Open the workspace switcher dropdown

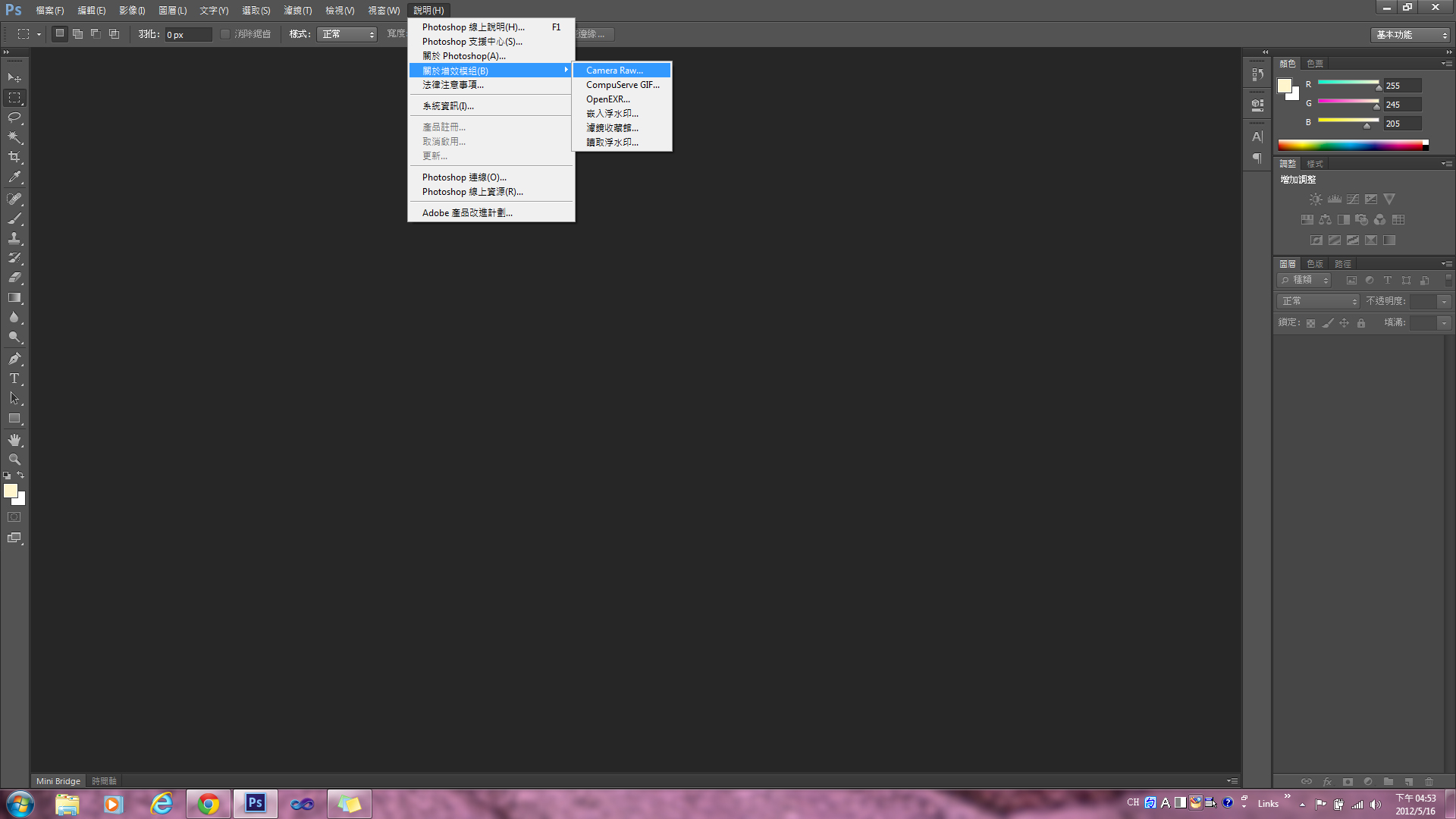(x=1410, y=35)
